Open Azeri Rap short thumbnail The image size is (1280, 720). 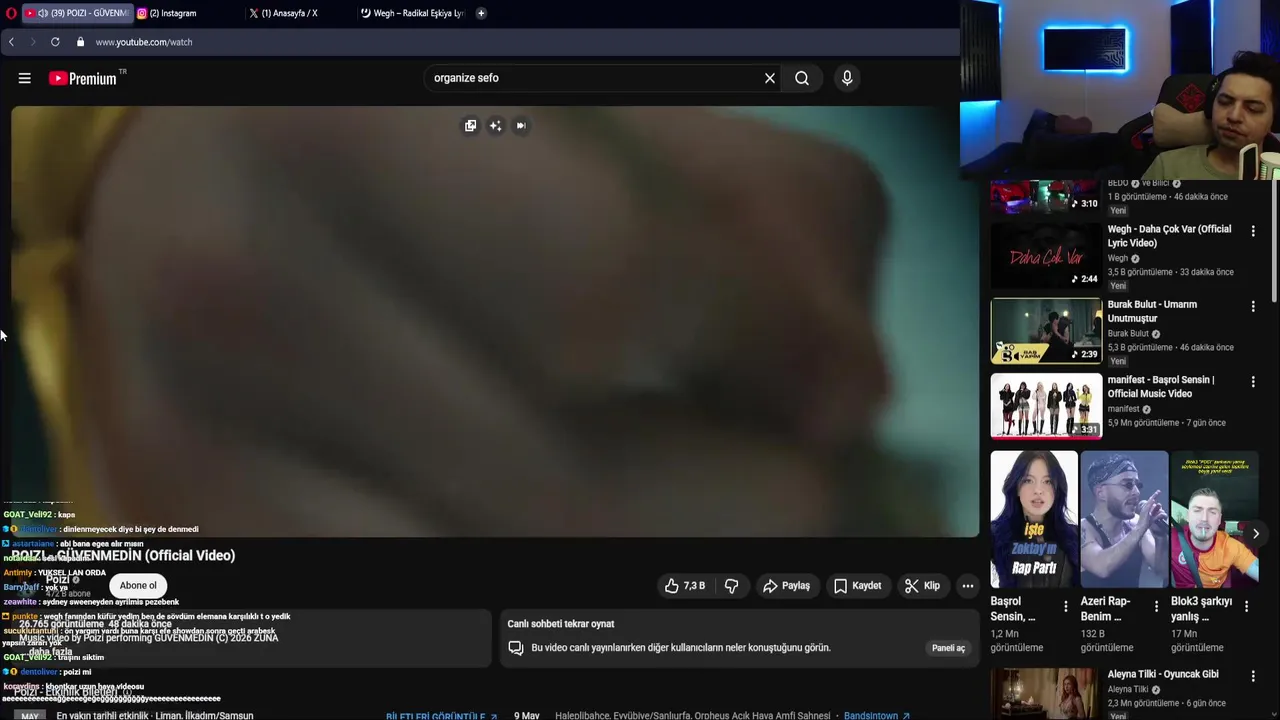click(x=1124, y=519)
